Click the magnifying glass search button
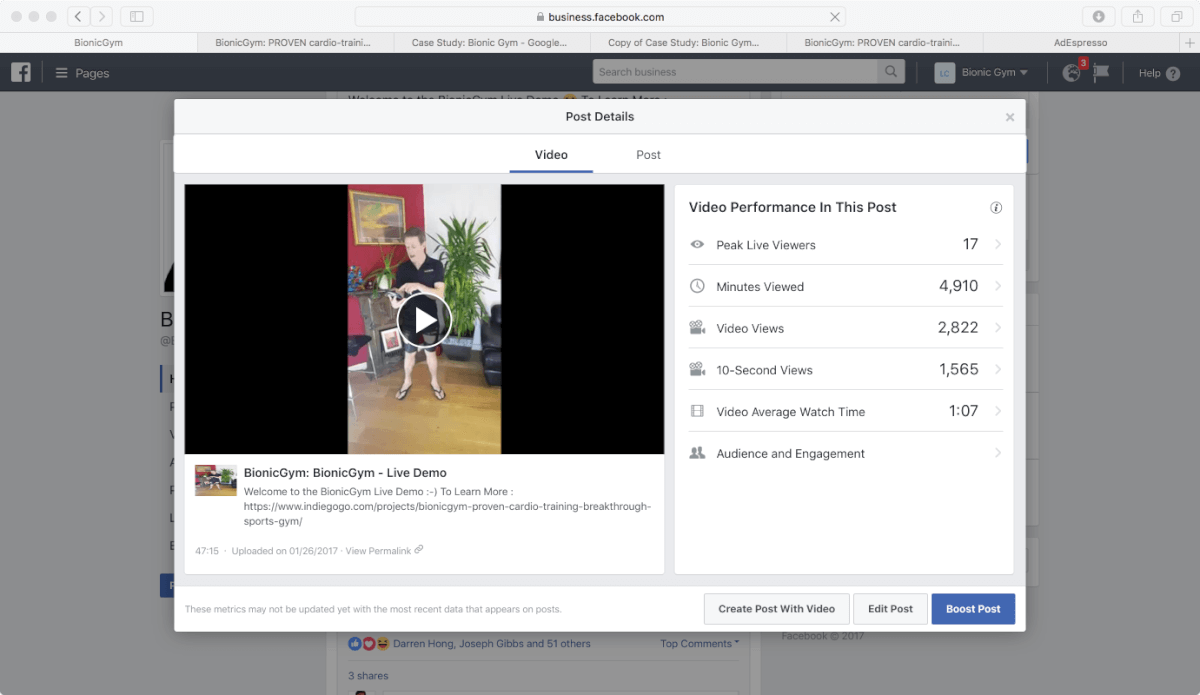Image resolution: width=1200 pixels, height=695 pixels. (890, 72)
